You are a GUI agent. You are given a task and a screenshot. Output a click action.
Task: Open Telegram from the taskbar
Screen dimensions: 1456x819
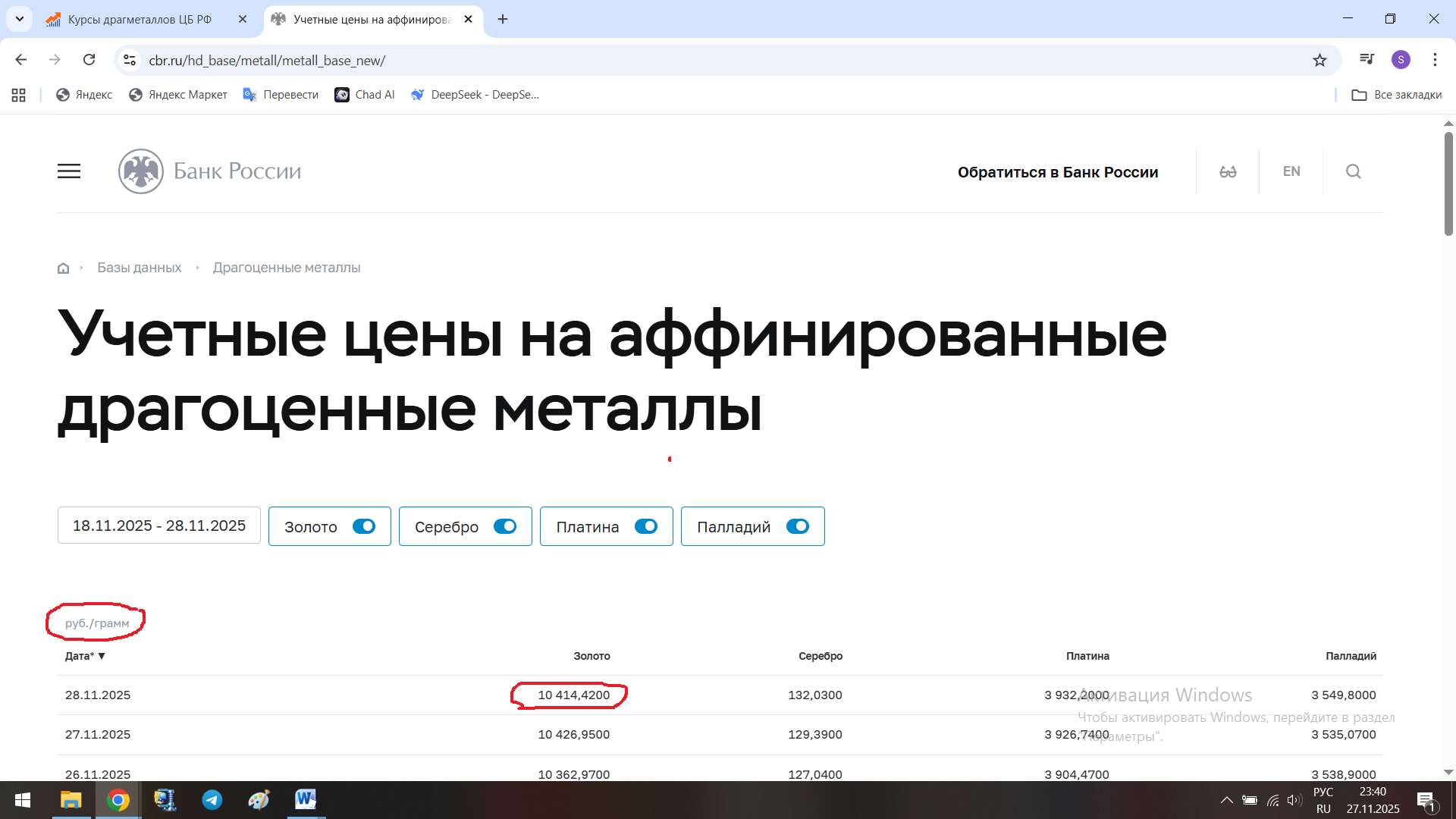(212, 800)
